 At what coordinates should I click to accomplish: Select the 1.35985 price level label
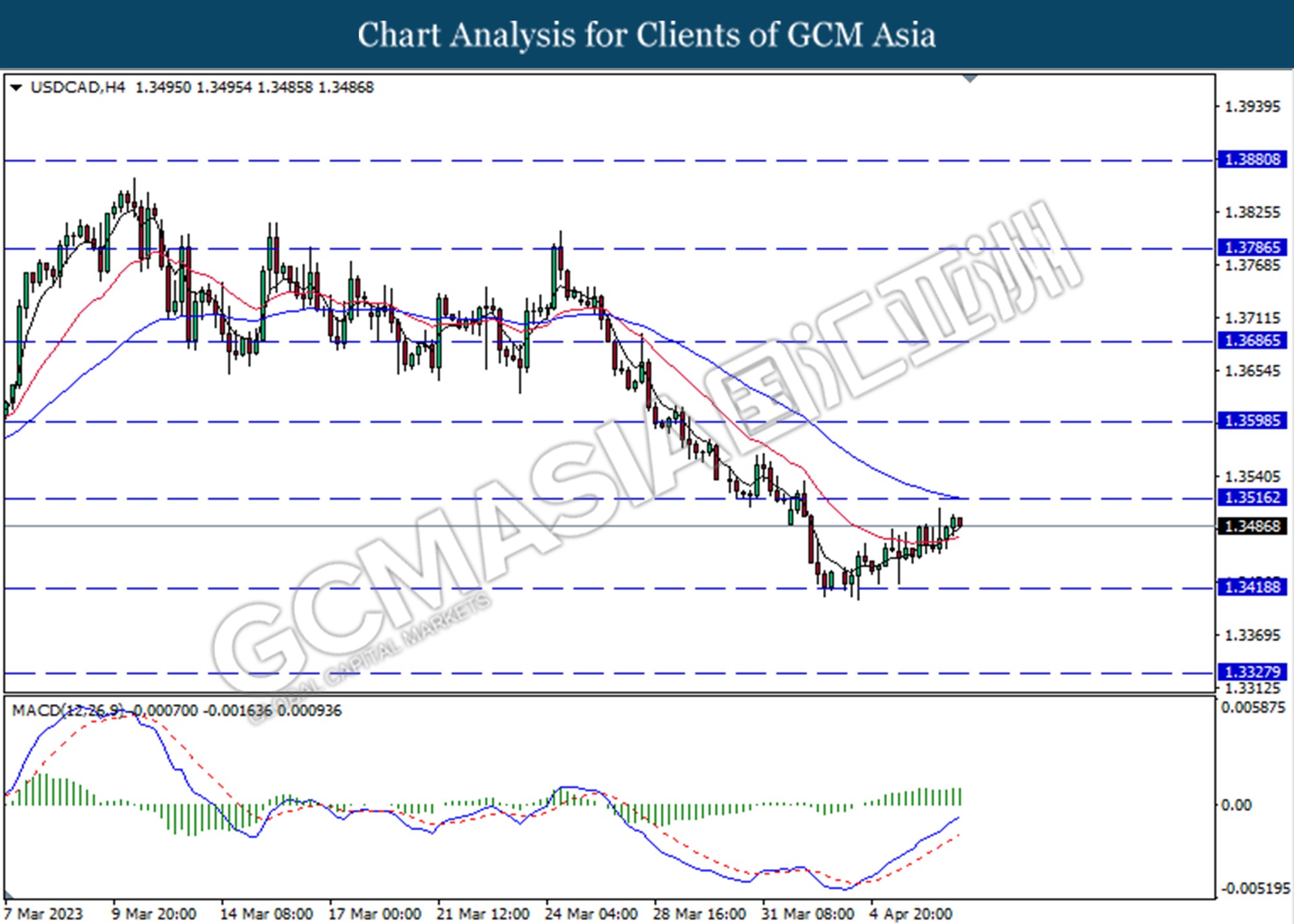1253,421
